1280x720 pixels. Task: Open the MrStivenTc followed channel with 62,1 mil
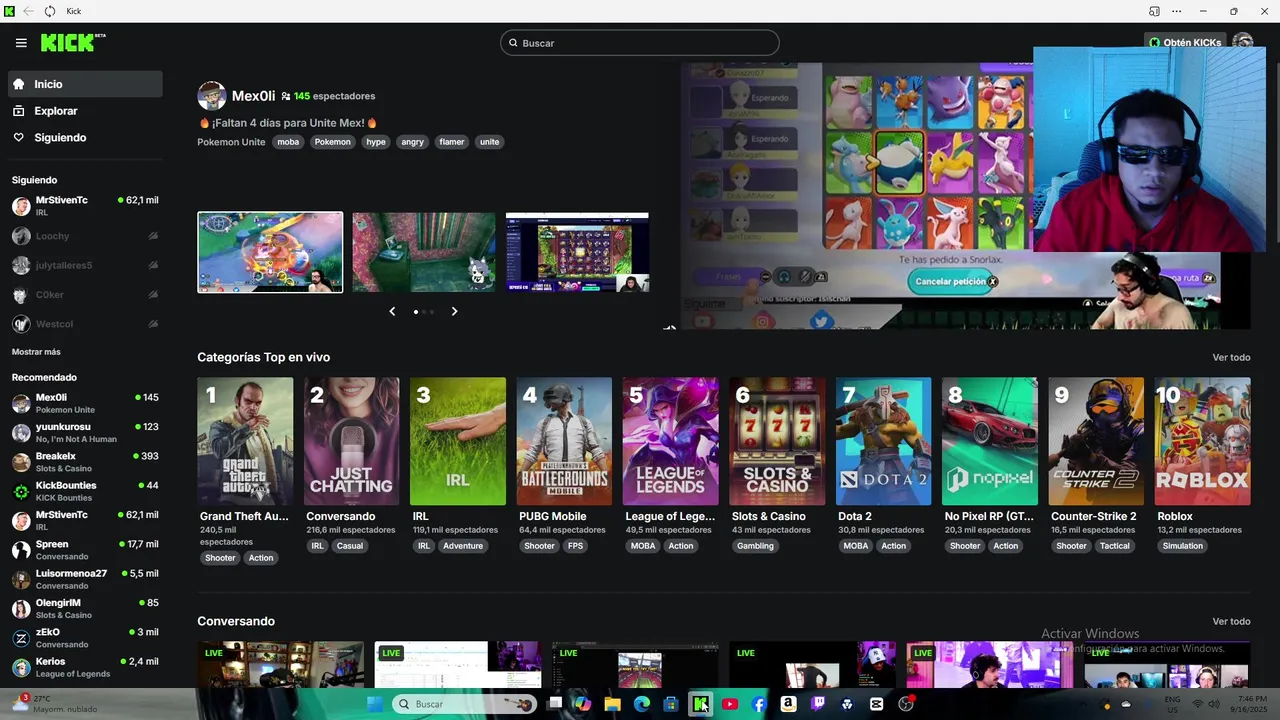pos(85,206)
